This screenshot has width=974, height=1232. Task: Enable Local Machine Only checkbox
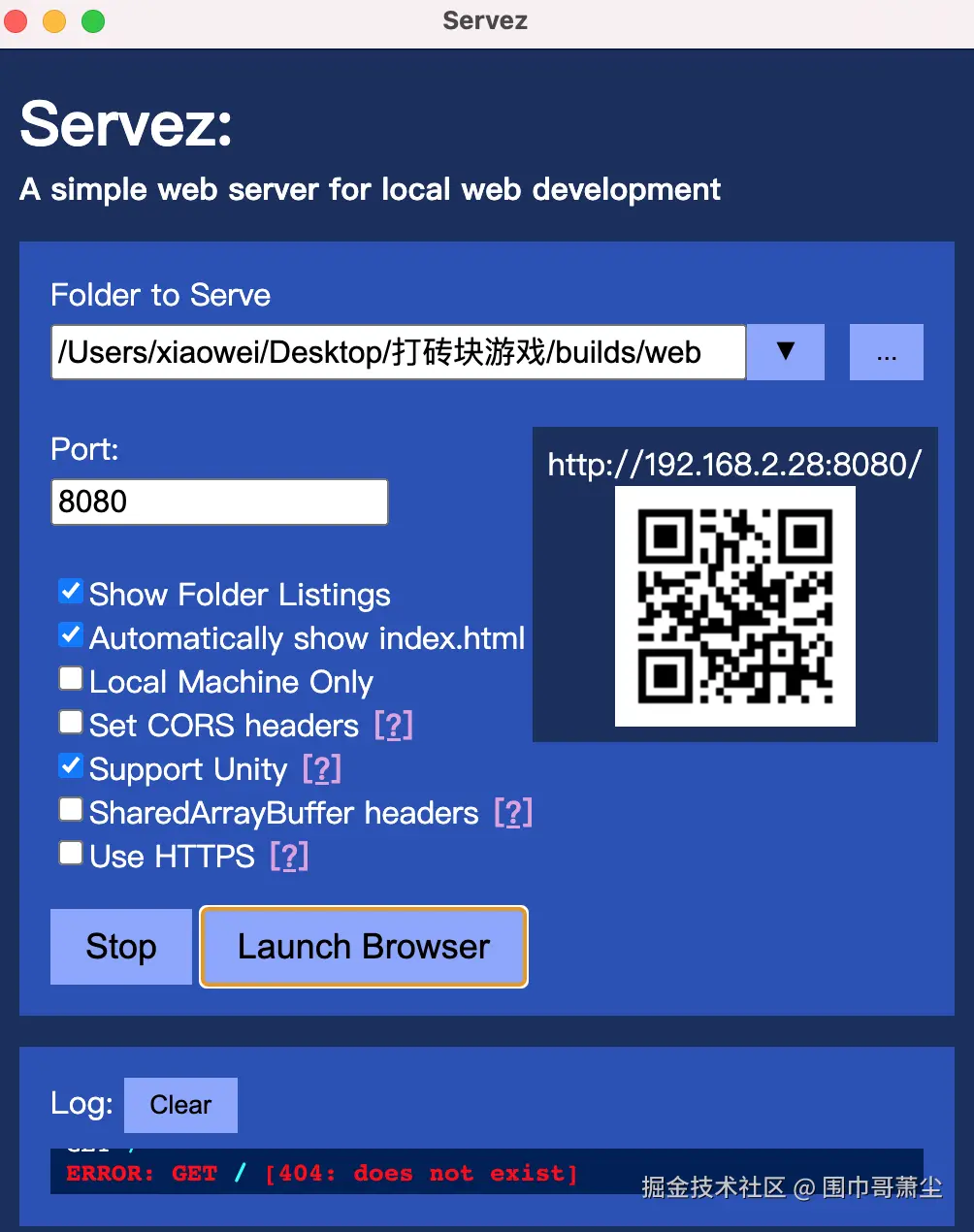(x=71, y=678)
